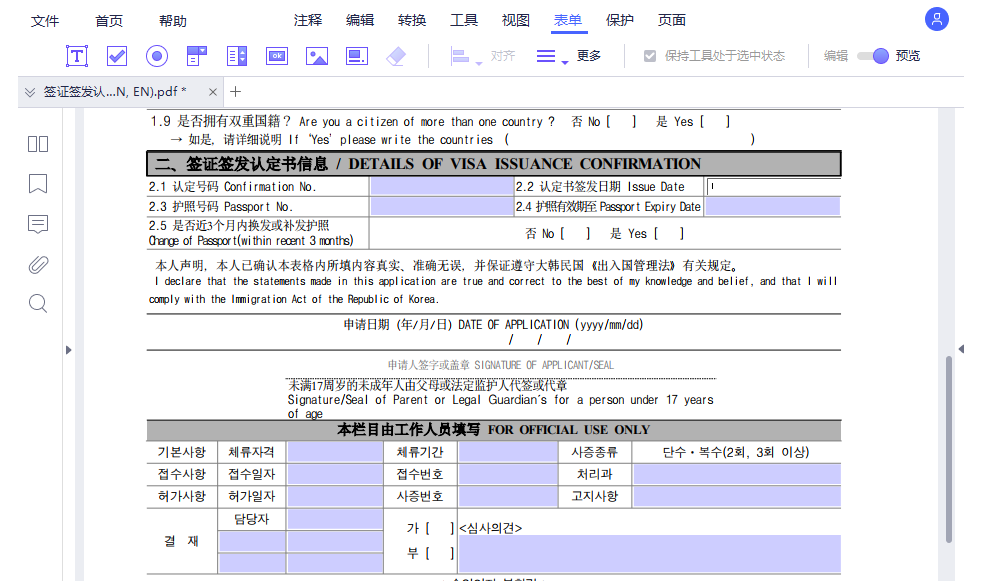Click the user account avatar icon
The height and width of the screenshot is (587, 982).
(936, 19)
